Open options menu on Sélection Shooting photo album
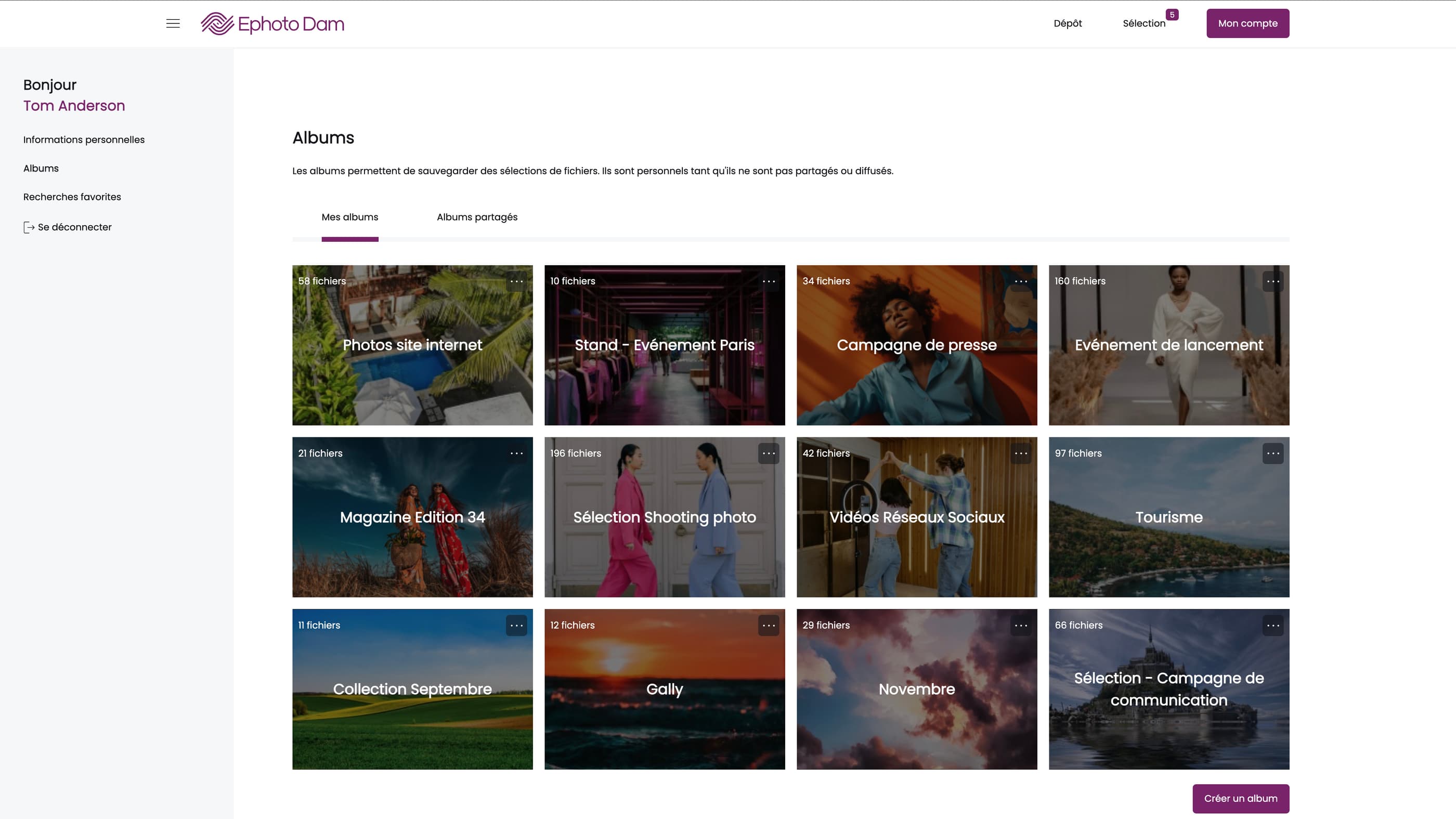Screen dimensions: 1456x819 [x=769, y=453]
